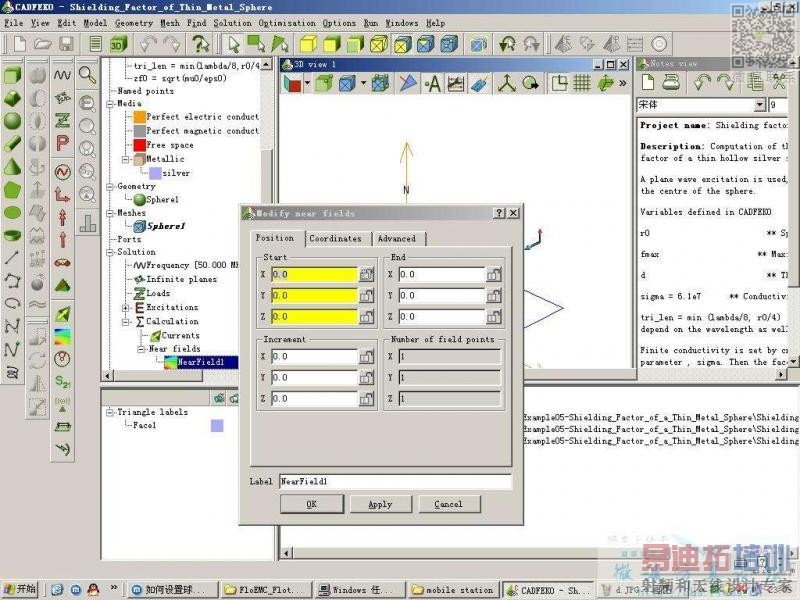The width and height of the screenshot is (800, 600).
Task: Collapse the Meshes tree node
Action: [110, 213]
